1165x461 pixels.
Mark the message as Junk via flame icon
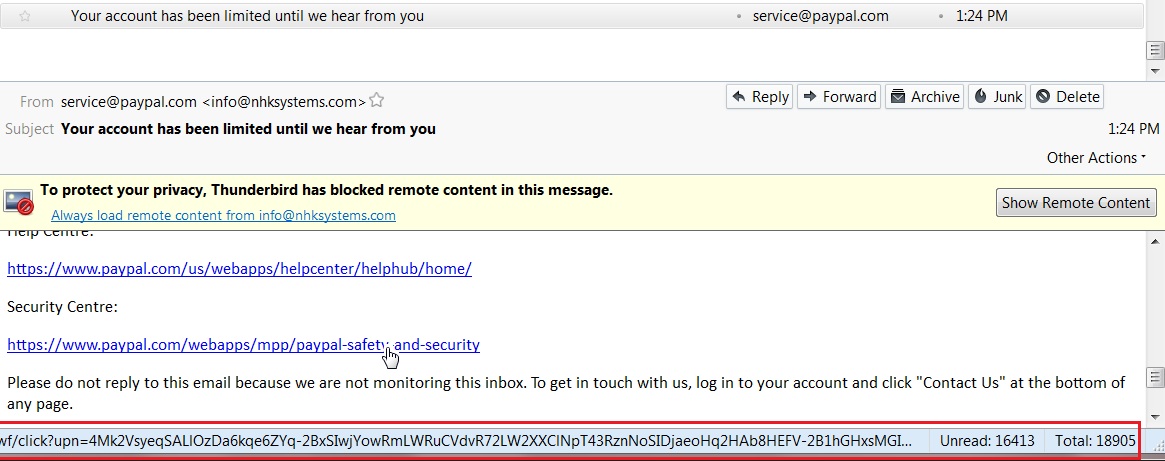tap(981, 97)
